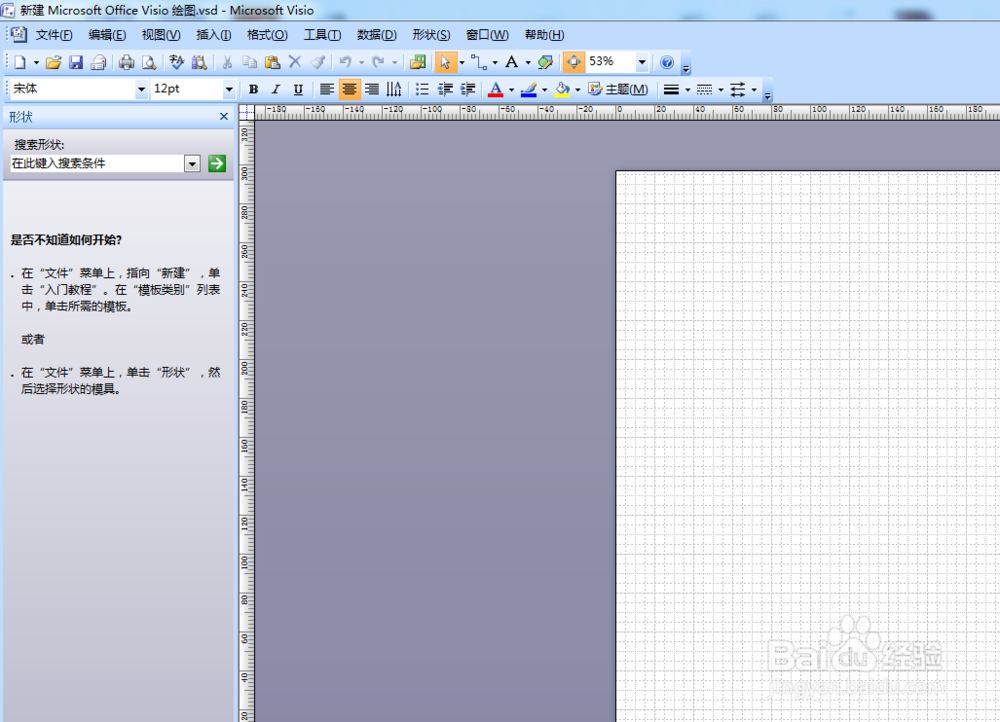Open the 格式(O) menu
Screen dimensions: 1000x722
click(x=267, y=35)
